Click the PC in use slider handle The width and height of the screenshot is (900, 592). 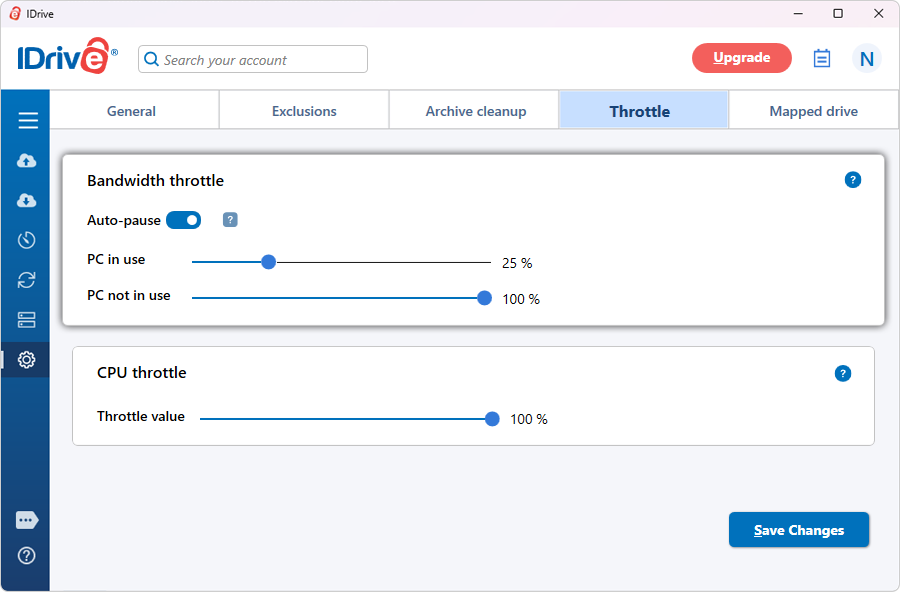268,262
